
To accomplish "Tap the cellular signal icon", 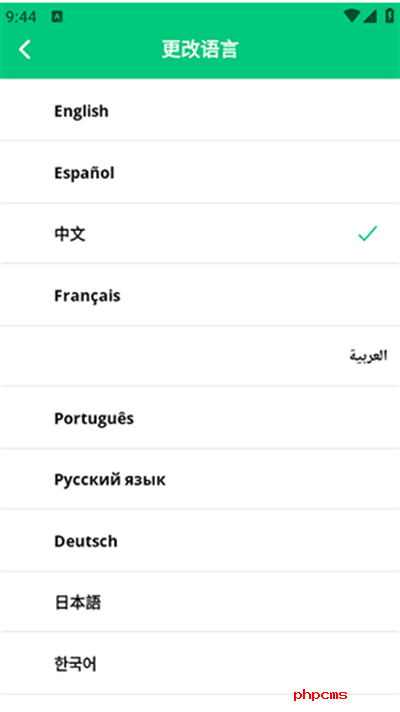I will click(370, 16).
